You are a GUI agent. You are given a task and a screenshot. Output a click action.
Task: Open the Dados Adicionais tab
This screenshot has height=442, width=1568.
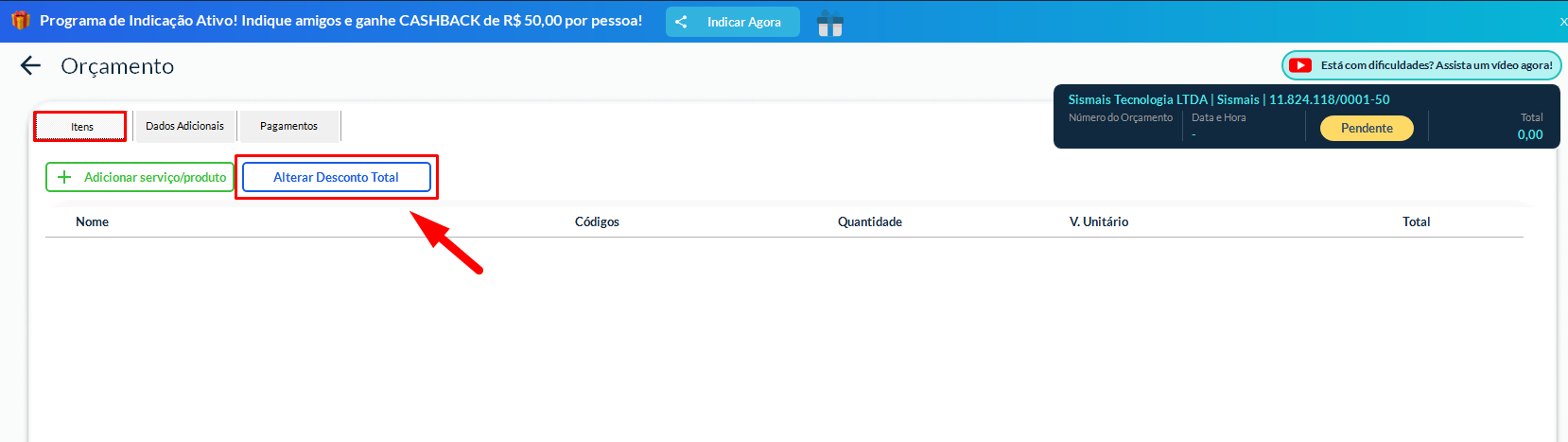[x=185, y=126]
